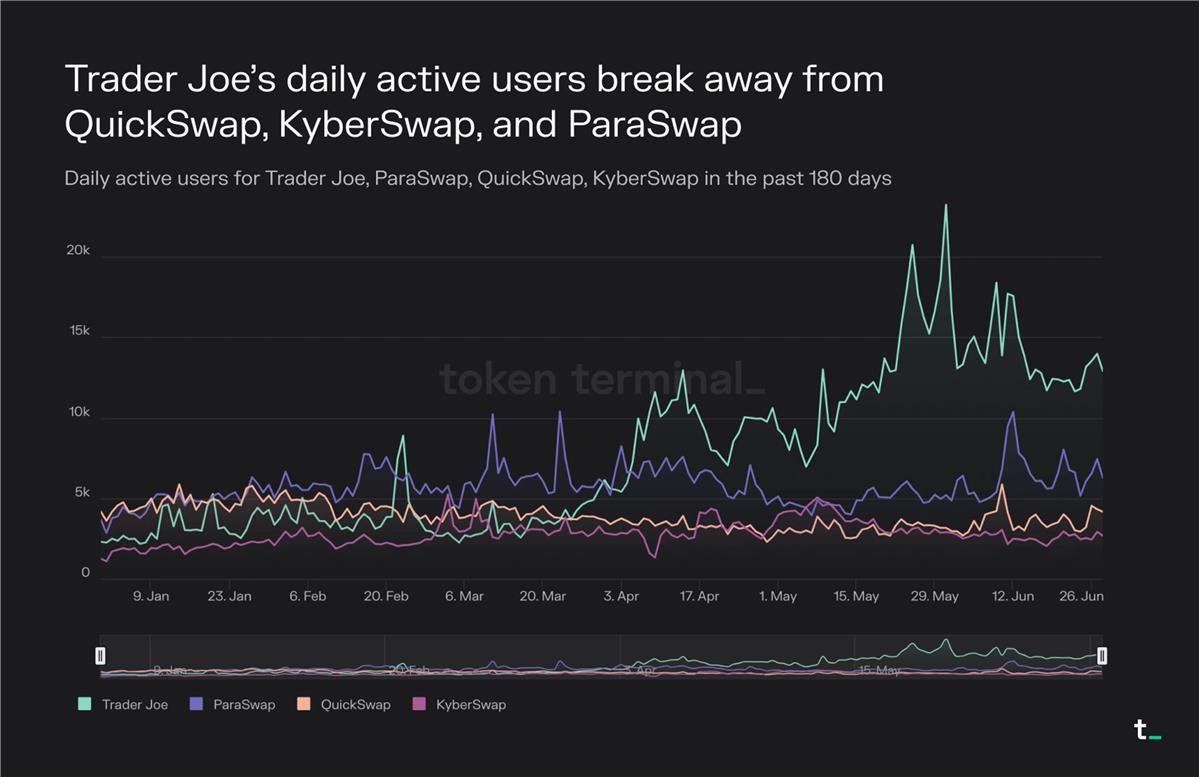Screen dimensions: 1200x777
Task: Hide the QuickSwap series label
Action: (355, 705)
